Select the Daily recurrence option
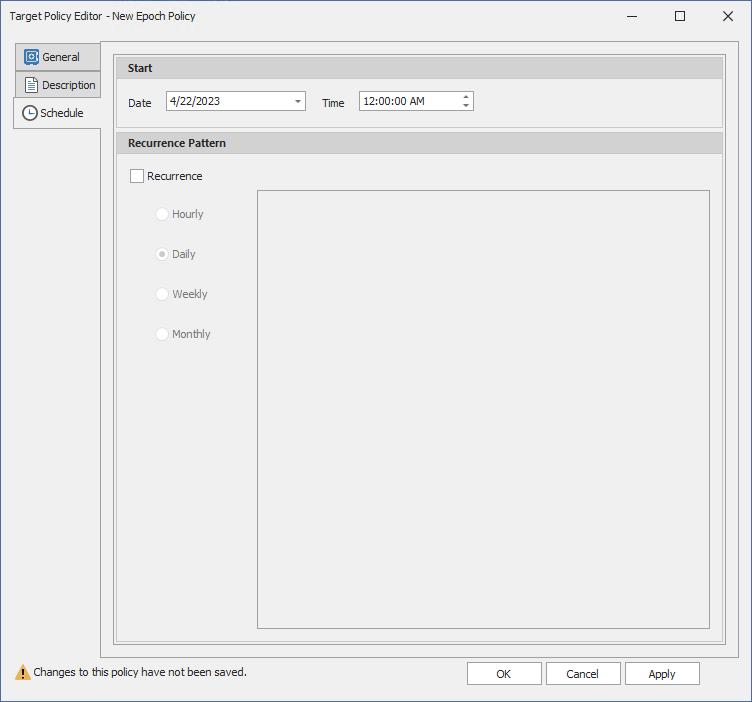The image size is (752, 702). click(162, 254)
